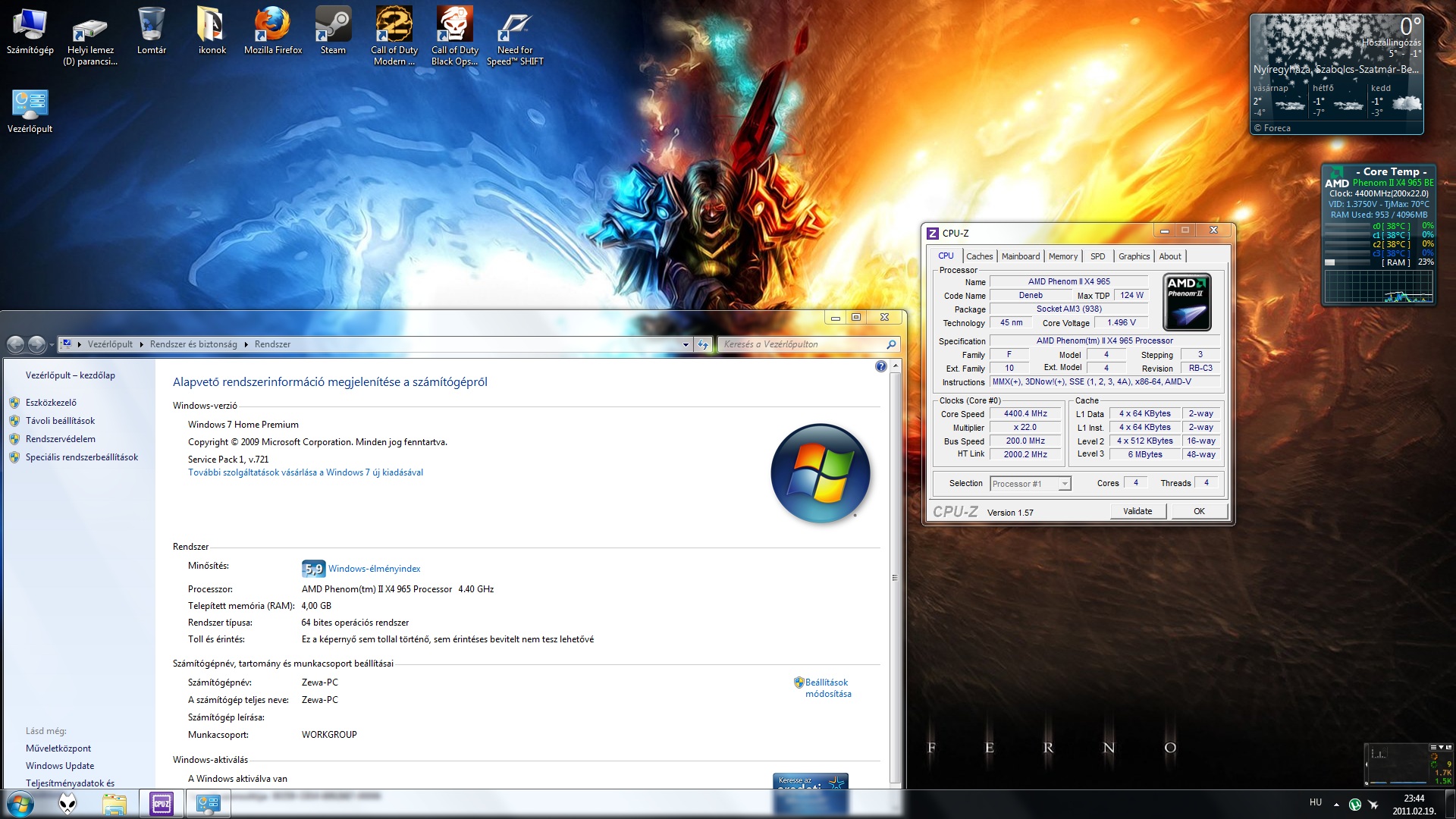Open Rendszervédelem in the sidebar

point(61,439)
